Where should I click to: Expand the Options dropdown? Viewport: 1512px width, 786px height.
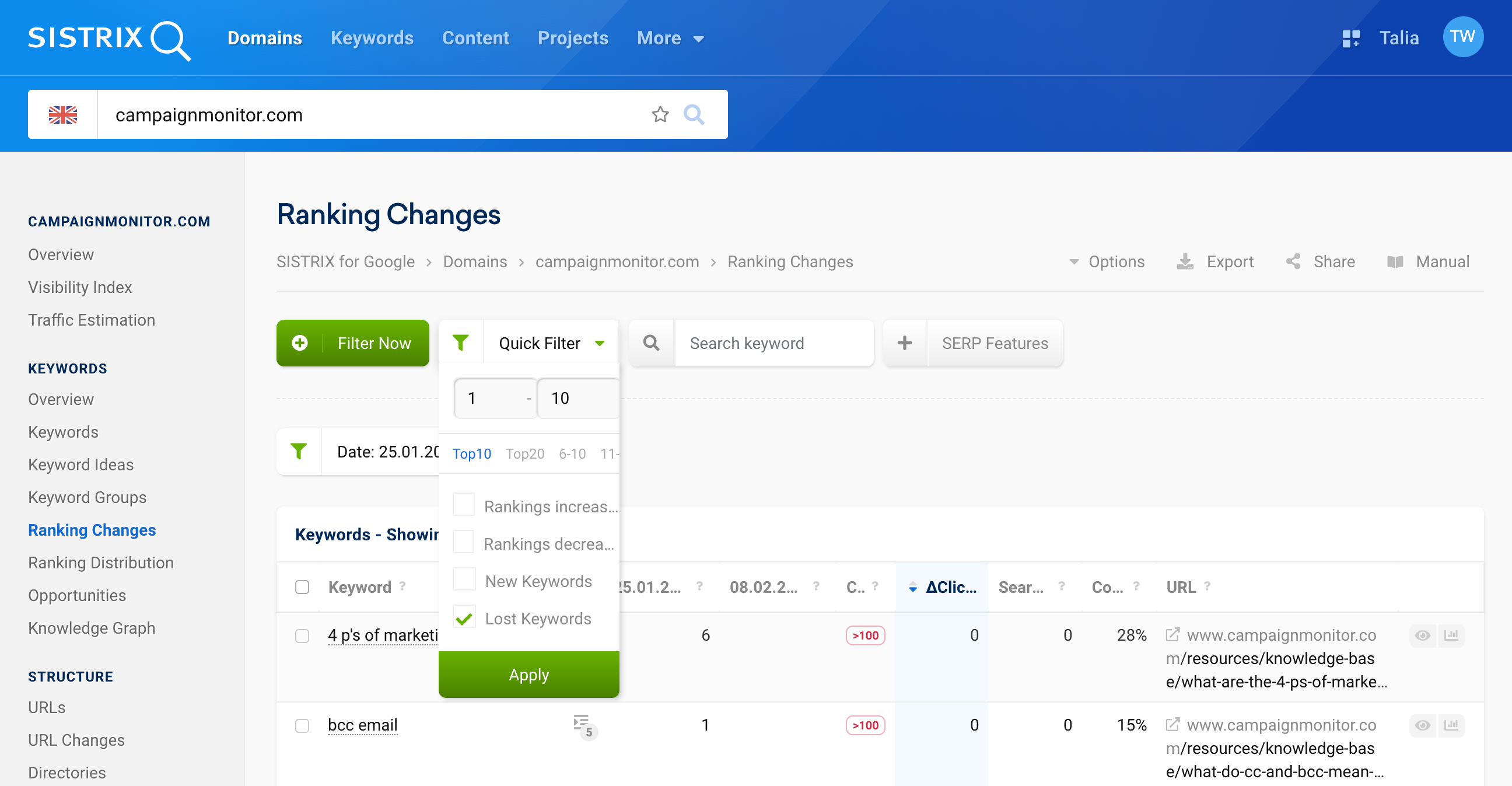(x=1109, y=262)
